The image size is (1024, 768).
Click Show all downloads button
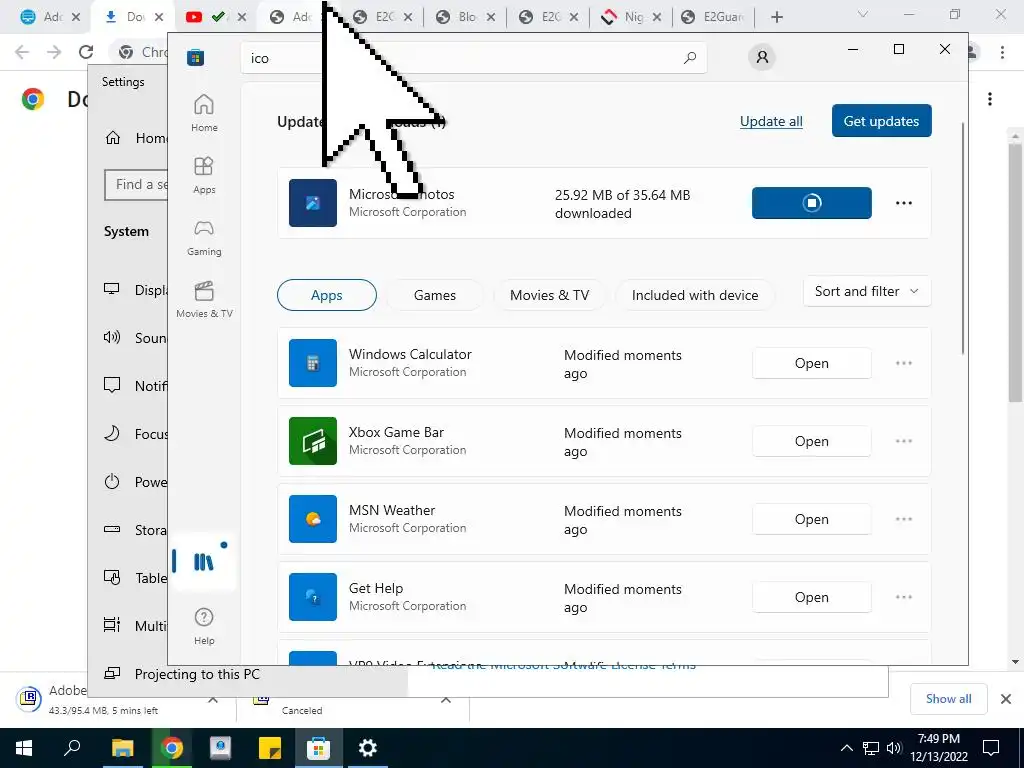tap(948, 699)
